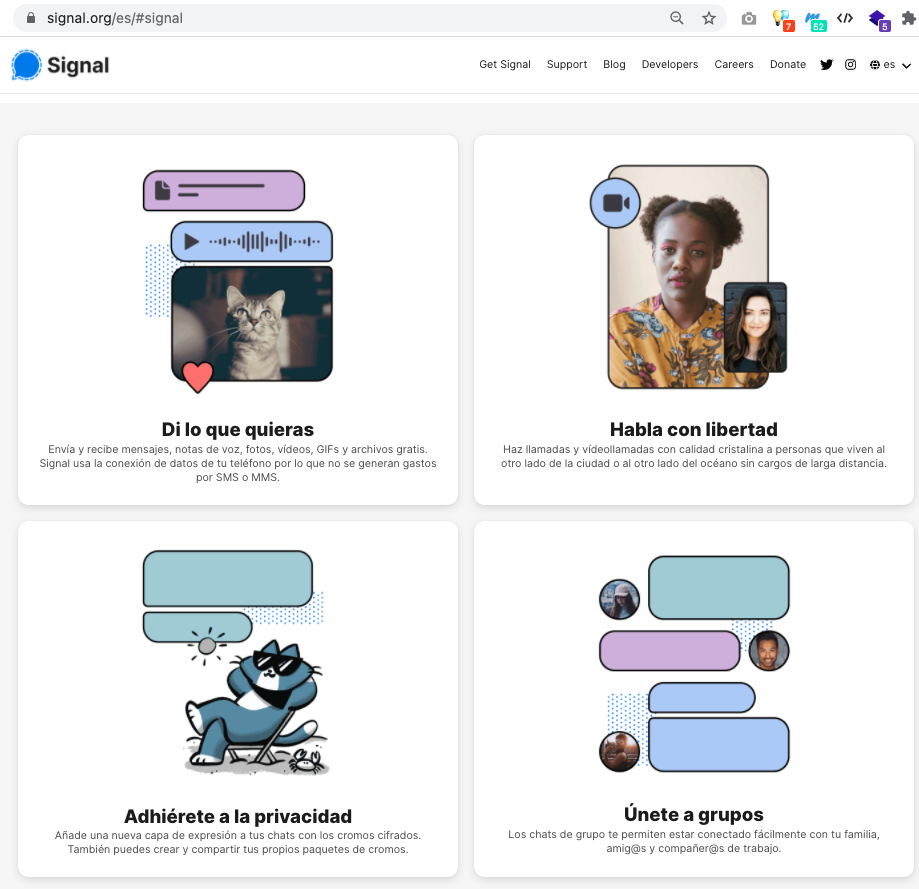This screenshot has height=889, width=919.
Task: Open the Careers page
Action: (x=734, y=65)
